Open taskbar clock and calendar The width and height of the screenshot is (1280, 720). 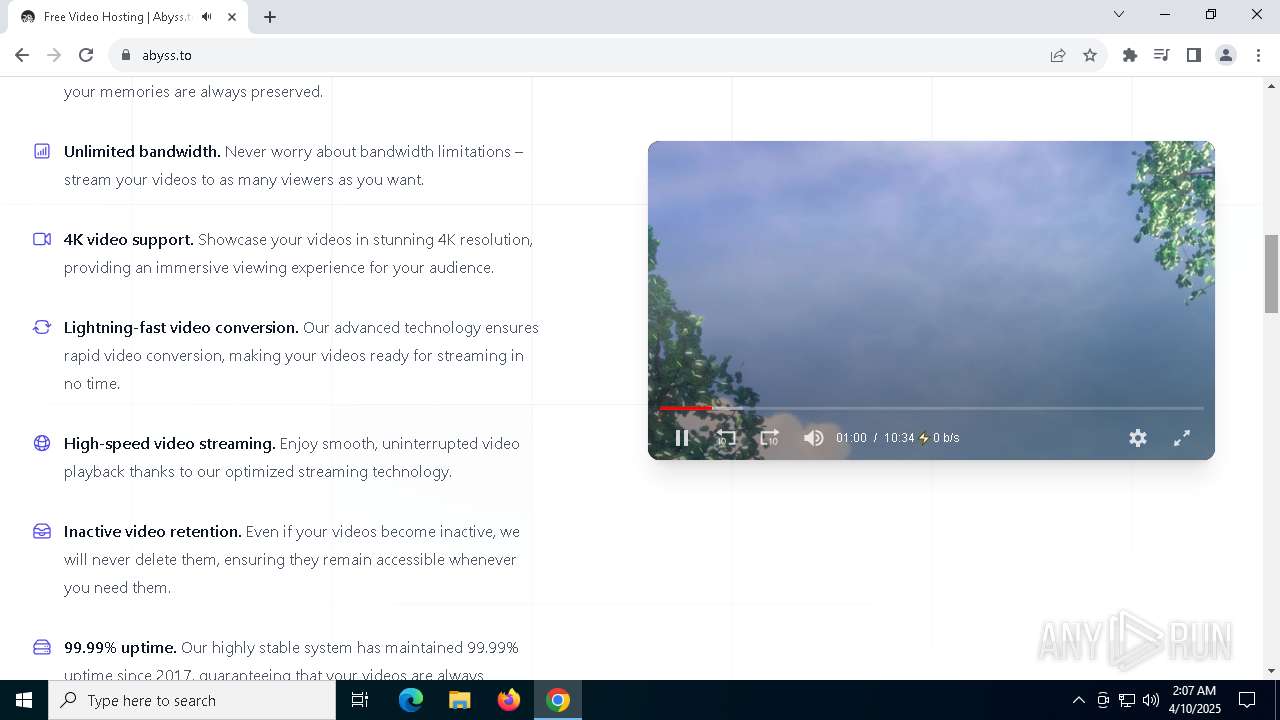[x=1194, y=700]
